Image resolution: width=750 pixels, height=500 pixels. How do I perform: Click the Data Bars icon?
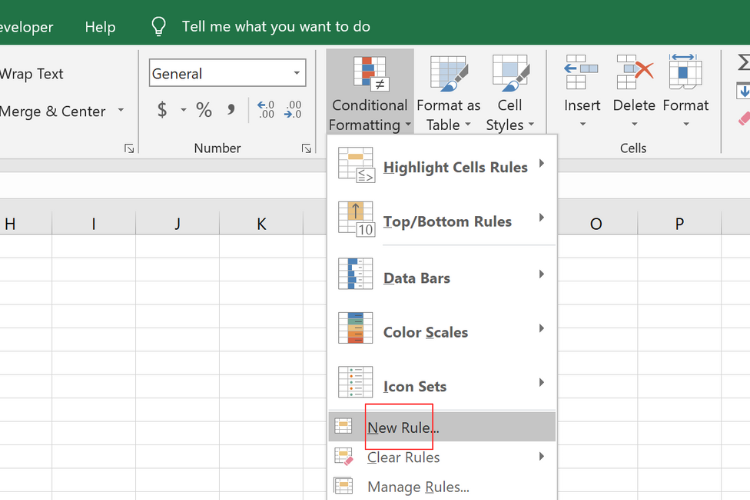[x=355, y=274]
